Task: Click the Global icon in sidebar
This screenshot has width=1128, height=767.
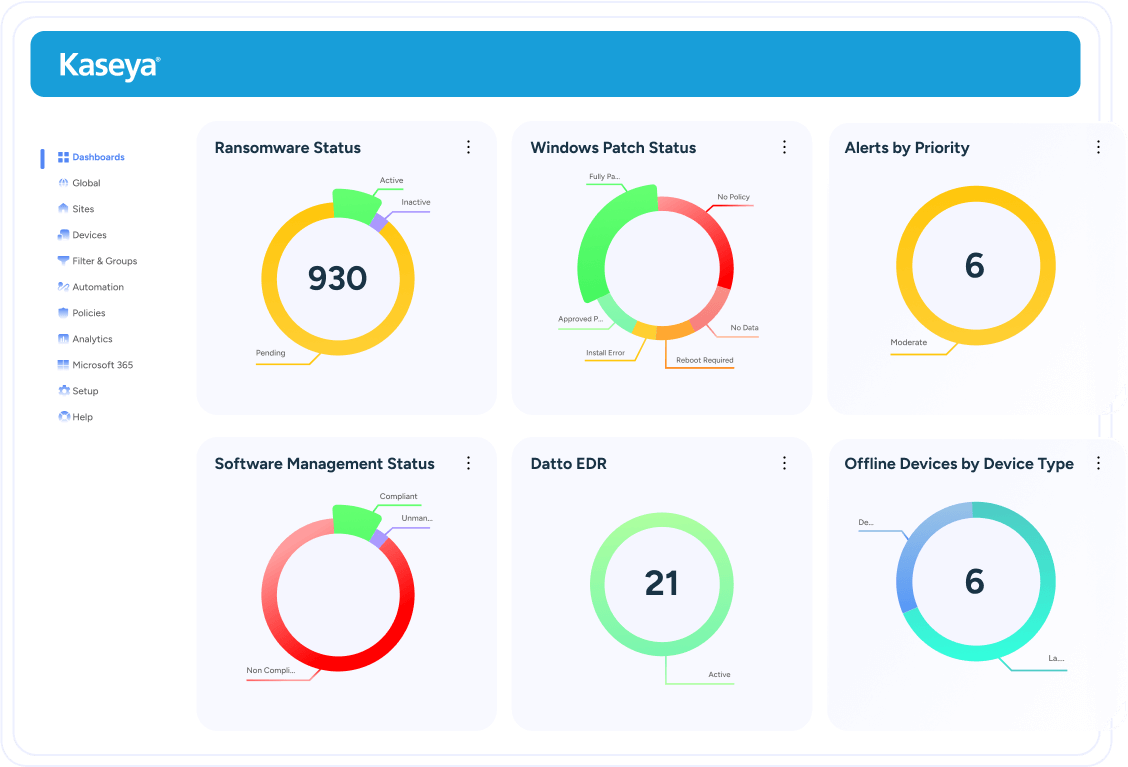Action: click(63, 183)
